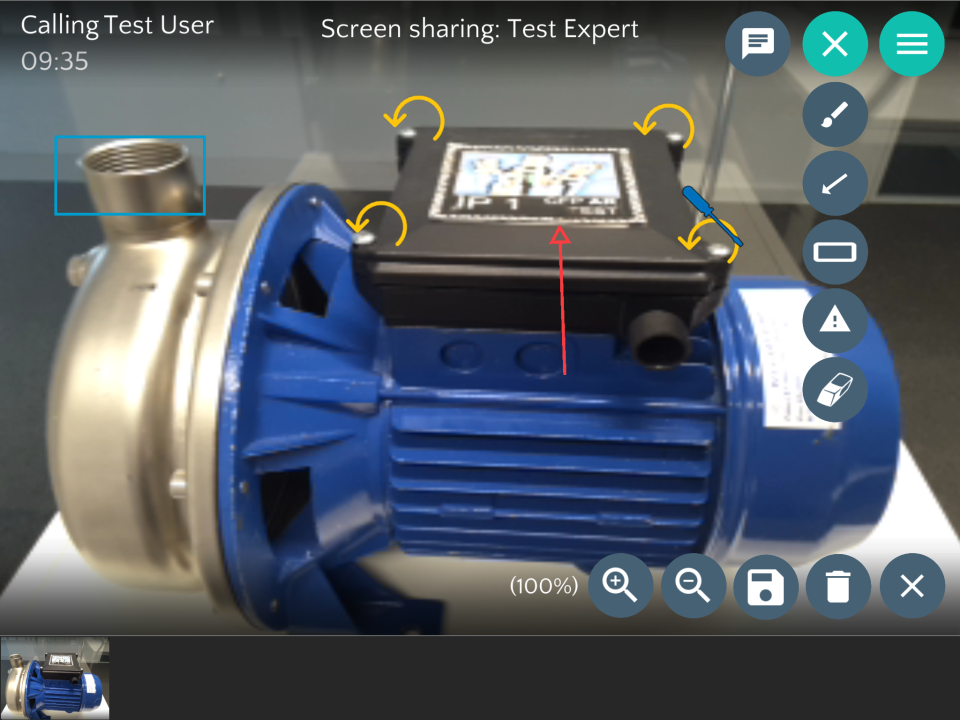960x720 pixels.
Task: Click the blue rectangle highlight on pipe
Action: coord(130,175)
